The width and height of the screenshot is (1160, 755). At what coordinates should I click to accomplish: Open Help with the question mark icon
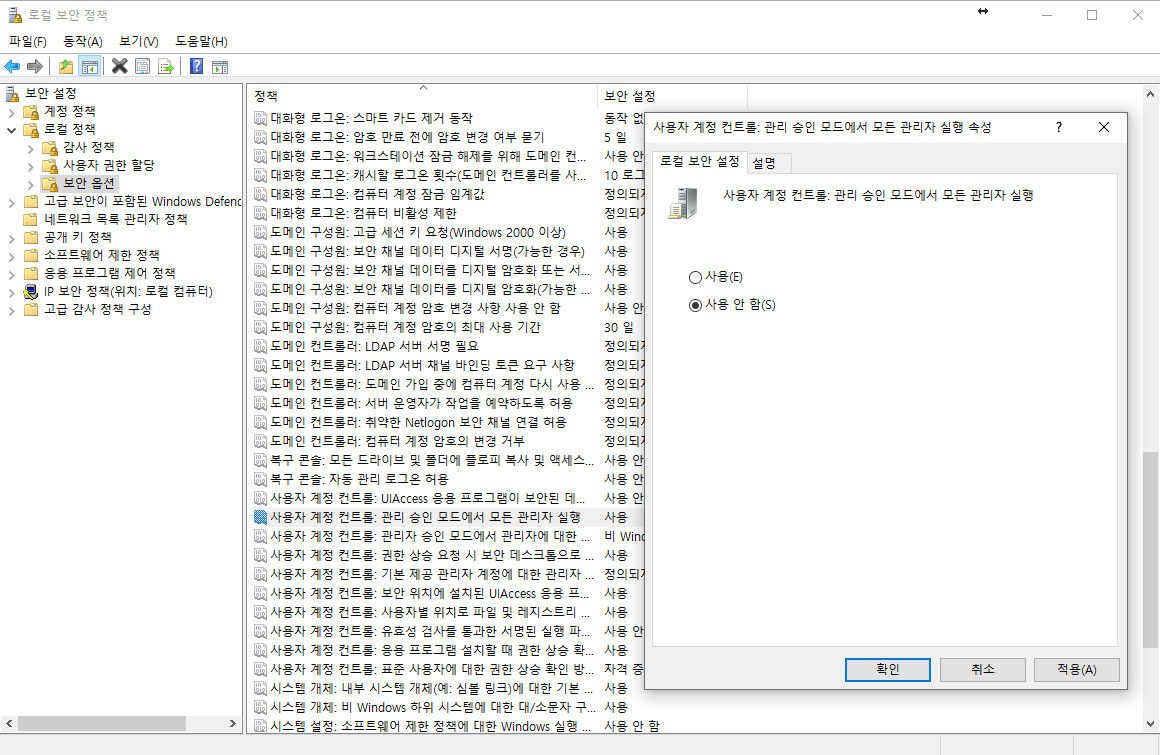coord(196,67)
